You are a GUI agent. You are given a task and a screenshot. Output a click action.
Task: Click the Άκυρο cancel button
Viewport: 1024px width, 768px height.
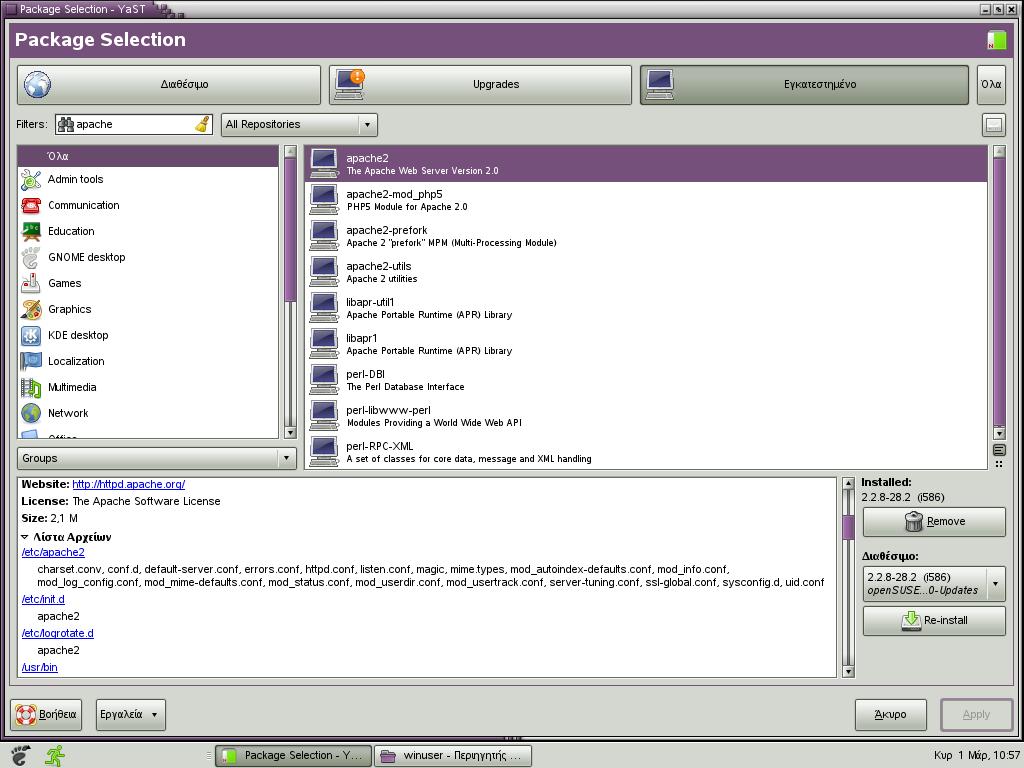[890, 714]
